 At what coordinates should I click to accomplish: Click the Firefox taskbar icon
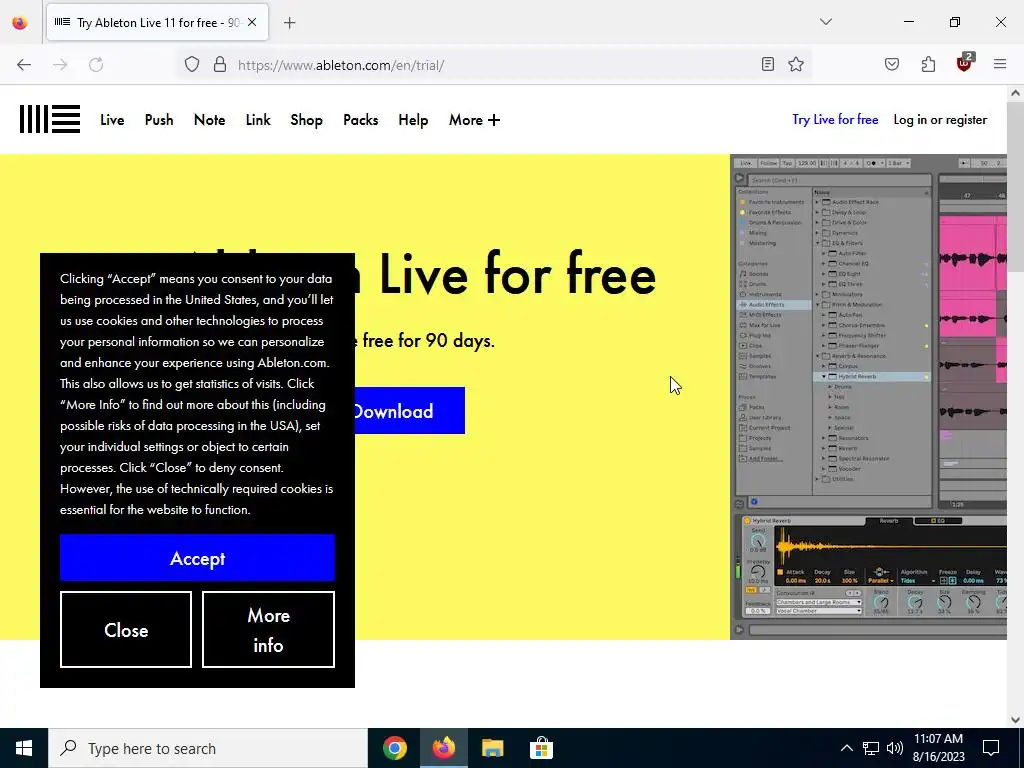coord(443,748)
